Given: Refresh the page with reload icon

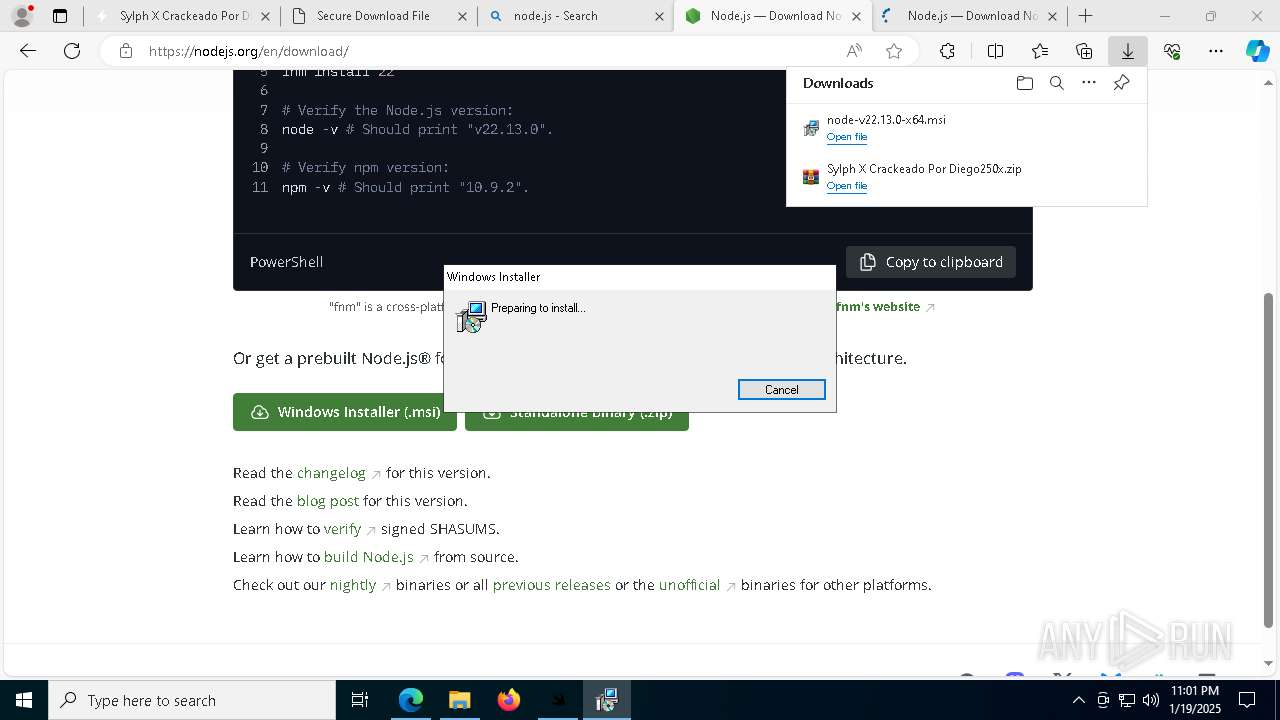Looking at the screenshot, I should coord(72,51).
